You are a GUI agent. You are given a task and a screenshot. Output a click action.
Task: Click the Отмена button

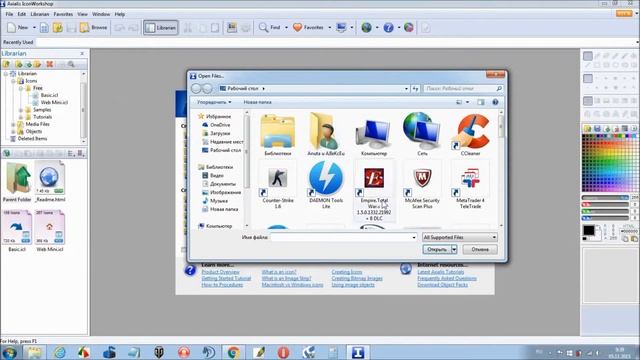point(480,249)
